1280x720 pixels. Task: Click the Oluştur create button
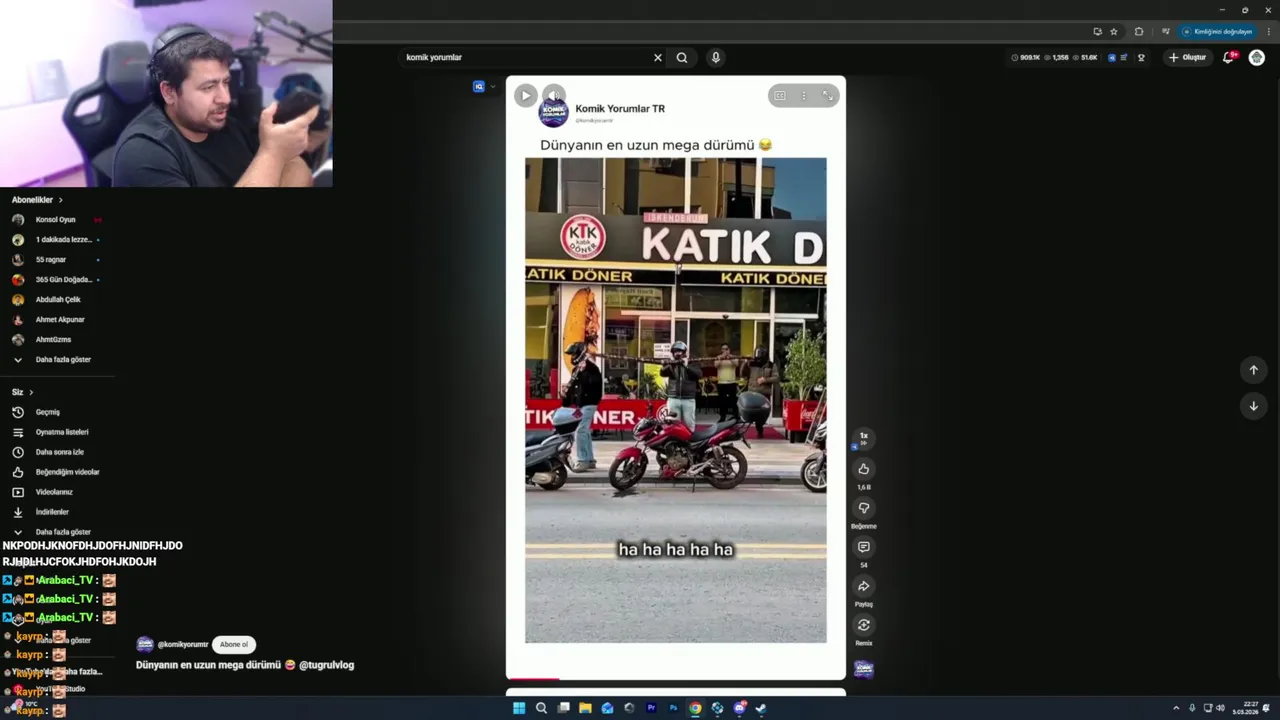(x=1188, y=58)
